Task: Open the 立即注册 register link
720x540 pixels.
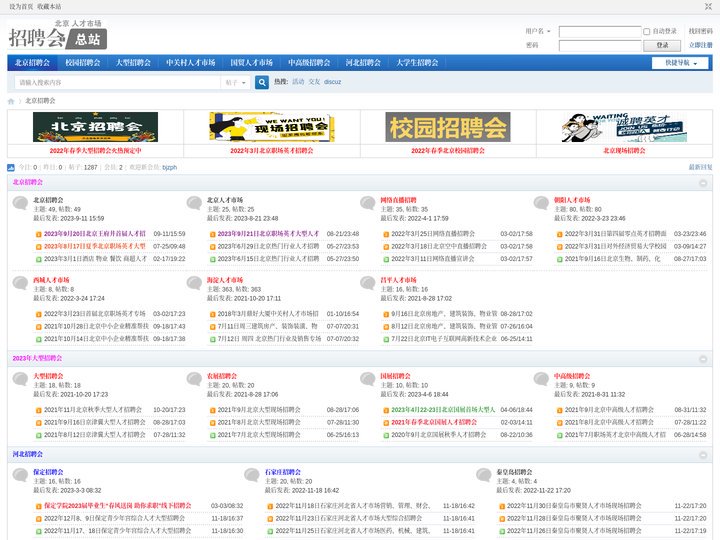Action: (700, 45)
